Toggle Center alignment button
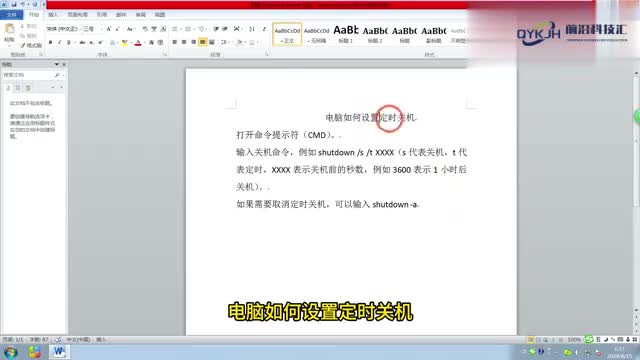 click(x=184, y=42)
